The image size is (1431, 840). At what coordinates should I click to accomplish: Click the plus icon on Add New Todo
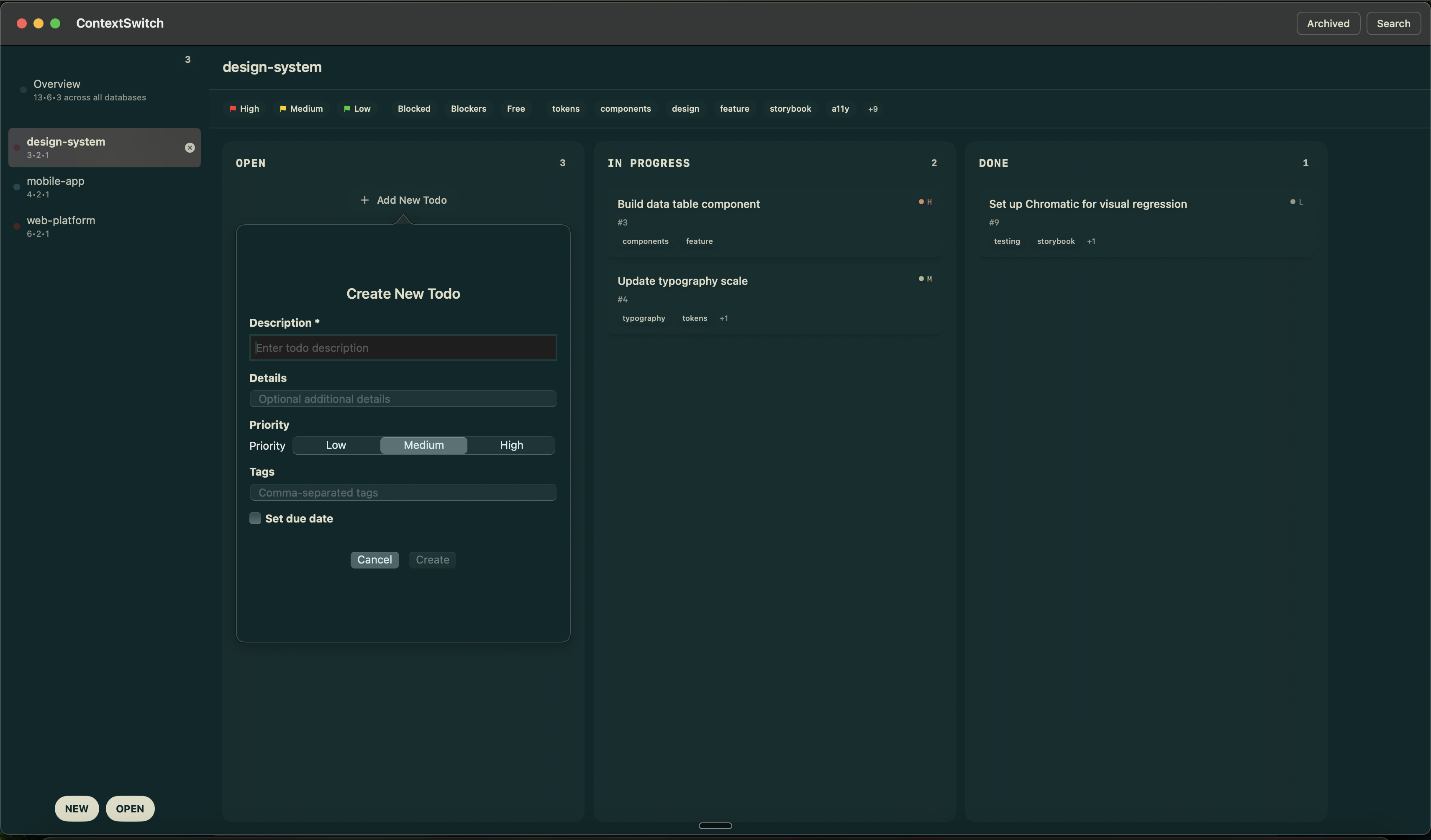364,200
